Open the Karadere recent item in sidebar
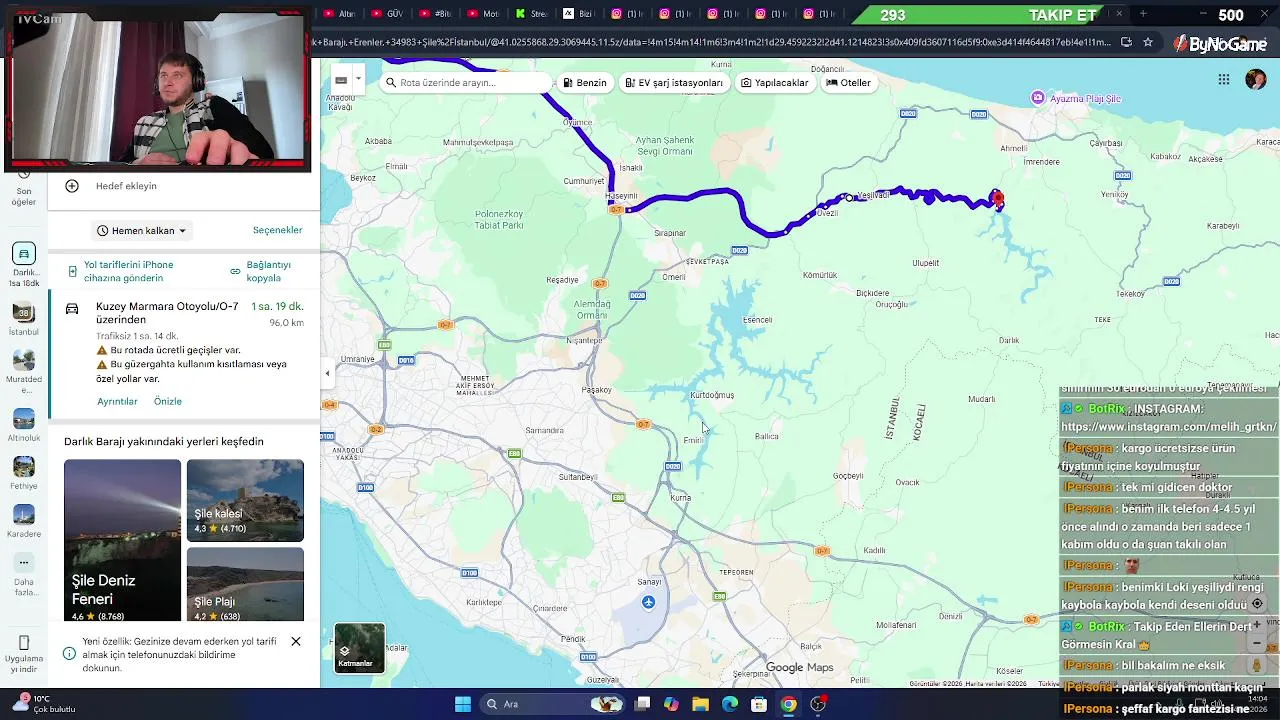Viewport: 1280px width, 720px height. [x=24, y=515]
